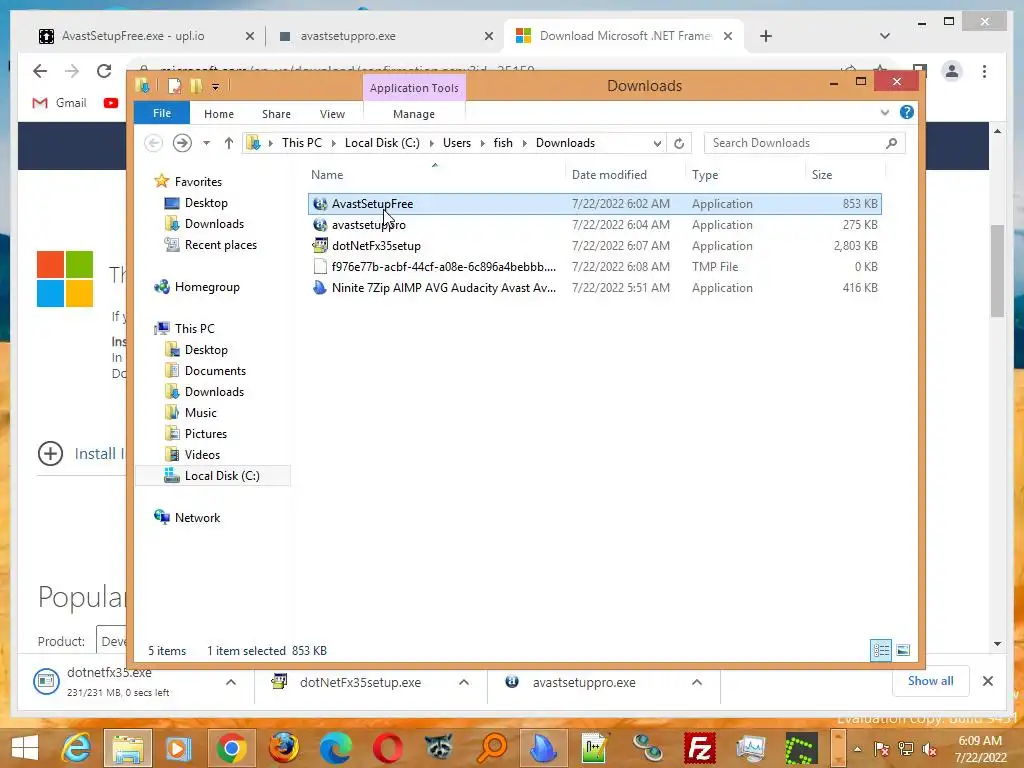Open Pictures under This PC
The height and width of the screenshot is (768, 1024).
pyautogui.click(x=206, y=434)
